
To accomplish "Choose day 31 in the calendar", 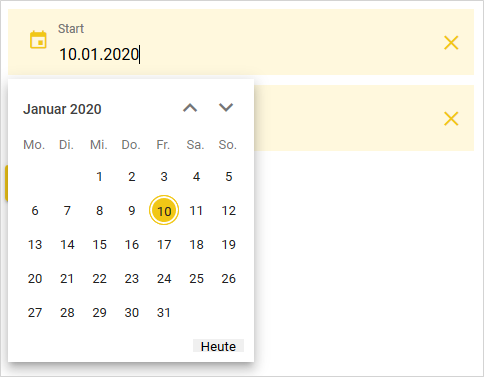I will click(x=164, y=312).
